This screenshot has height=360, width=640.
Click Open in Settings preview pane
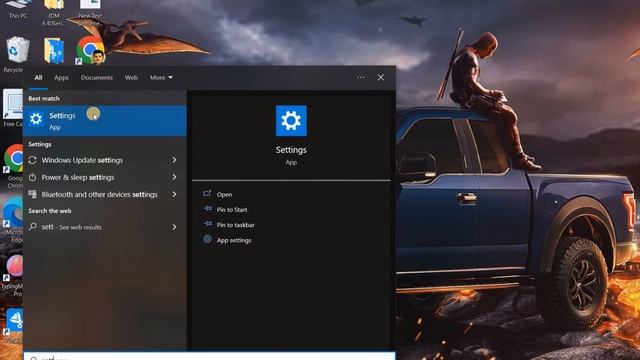[224, 195]
